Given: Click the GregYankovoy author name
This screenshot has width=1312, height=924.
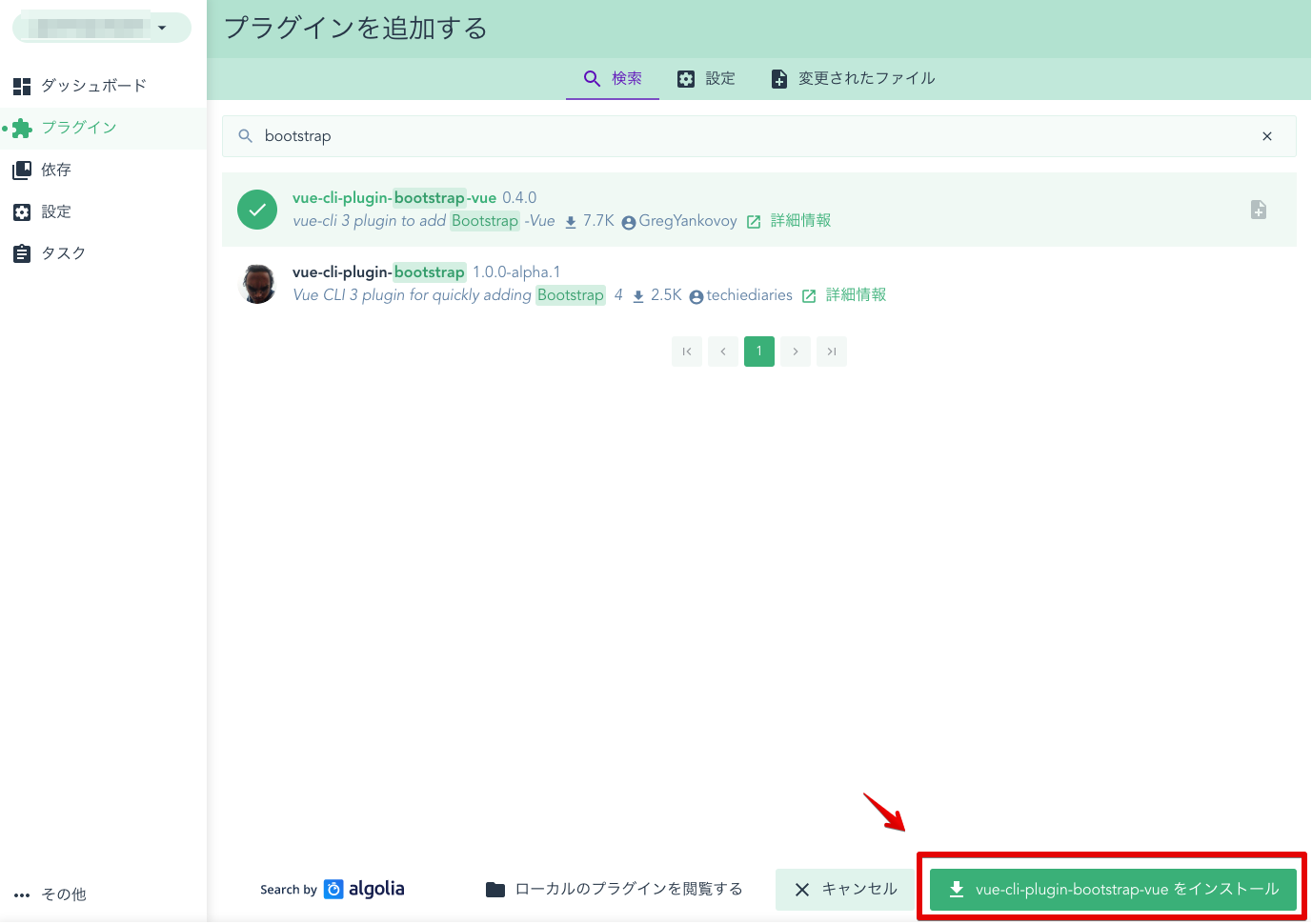Looking at the screenshot, I should pos(687,221).
